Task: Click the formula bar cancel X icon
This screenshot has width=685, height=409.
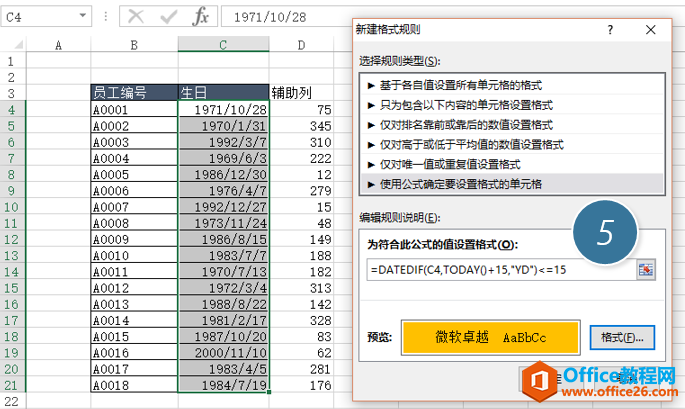Action: (136, 17)
